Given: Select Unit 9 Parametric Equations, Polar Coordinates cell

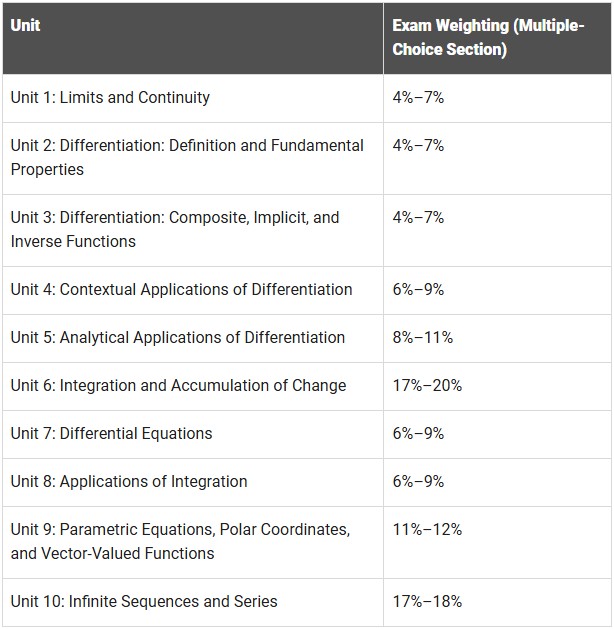Looking at the screenshot, I should (x=193, y=542).
